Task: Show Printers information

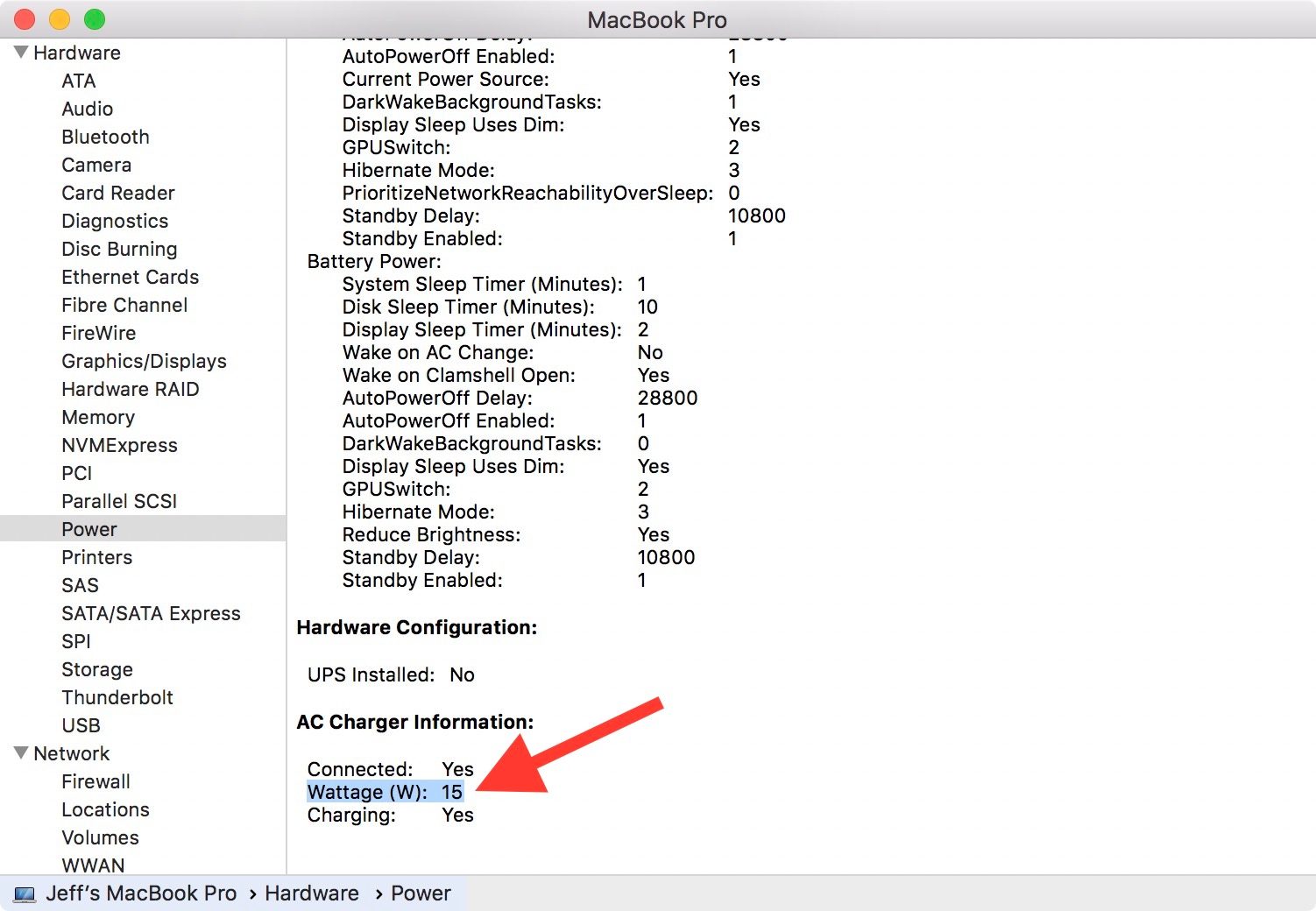Action: coord(96,557)
